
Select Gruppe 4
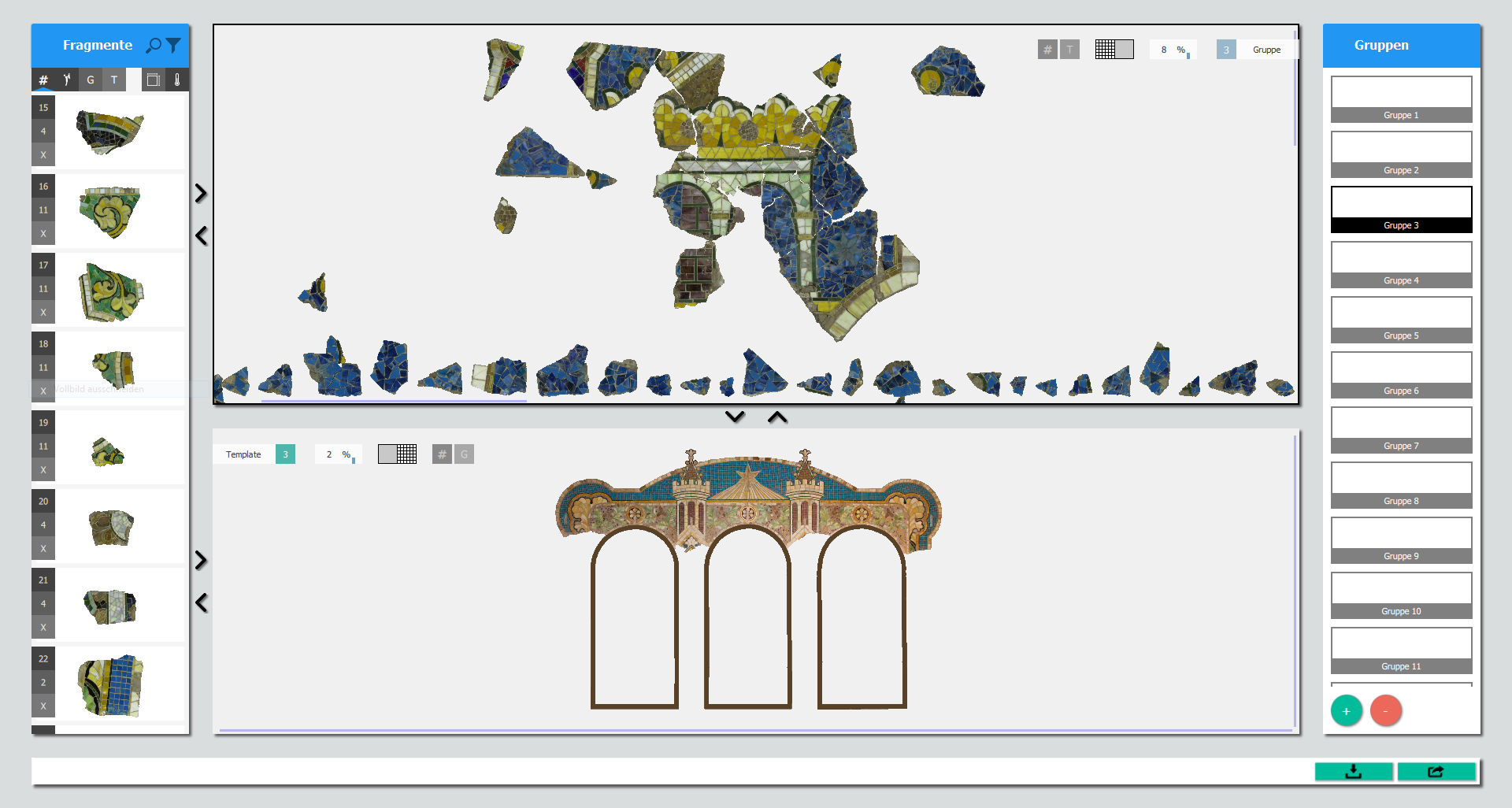coord(1401,265)
